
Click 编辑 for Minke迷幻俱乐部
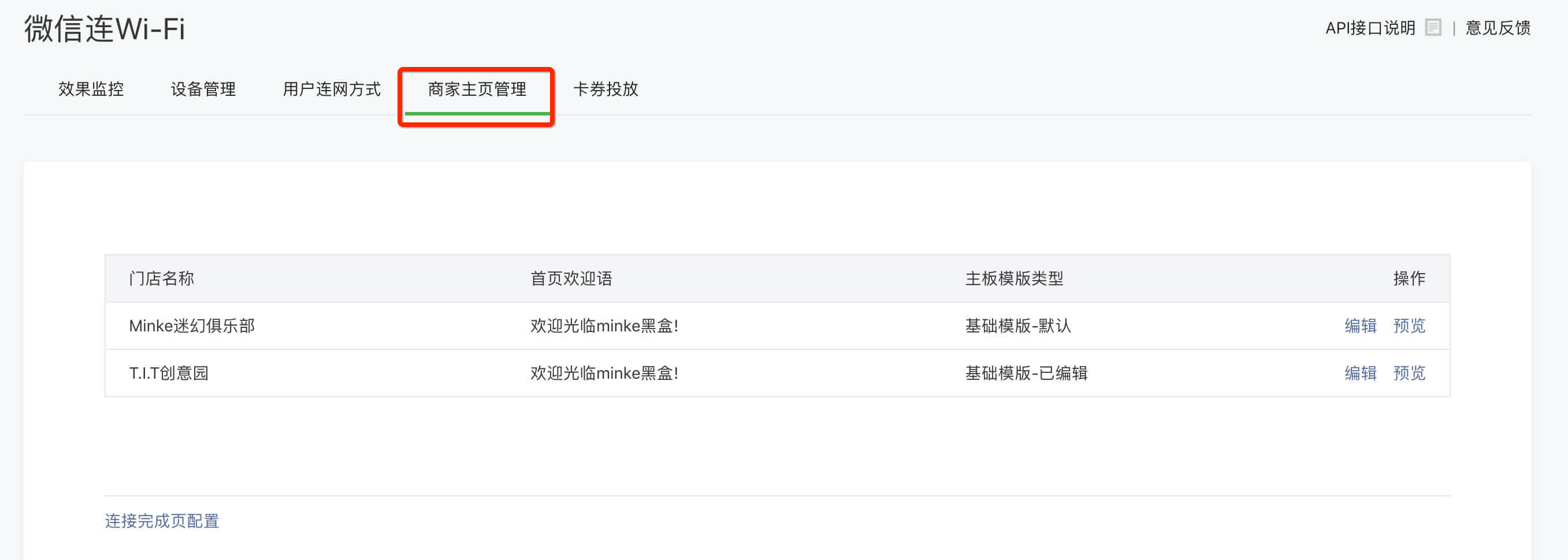[1361, 326]
